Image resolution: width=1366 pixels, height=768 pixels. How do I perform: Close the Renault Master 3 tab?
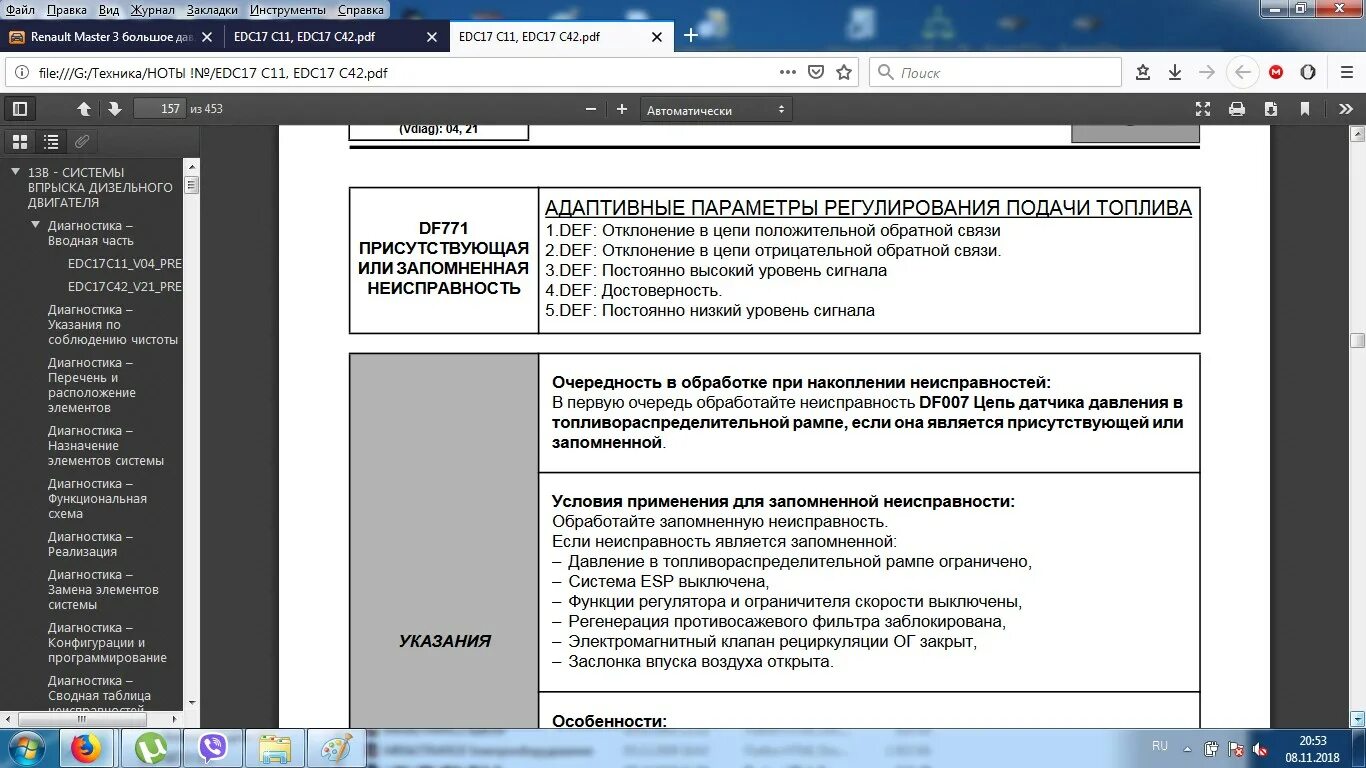pyautogui.click(x=208, y=37)
